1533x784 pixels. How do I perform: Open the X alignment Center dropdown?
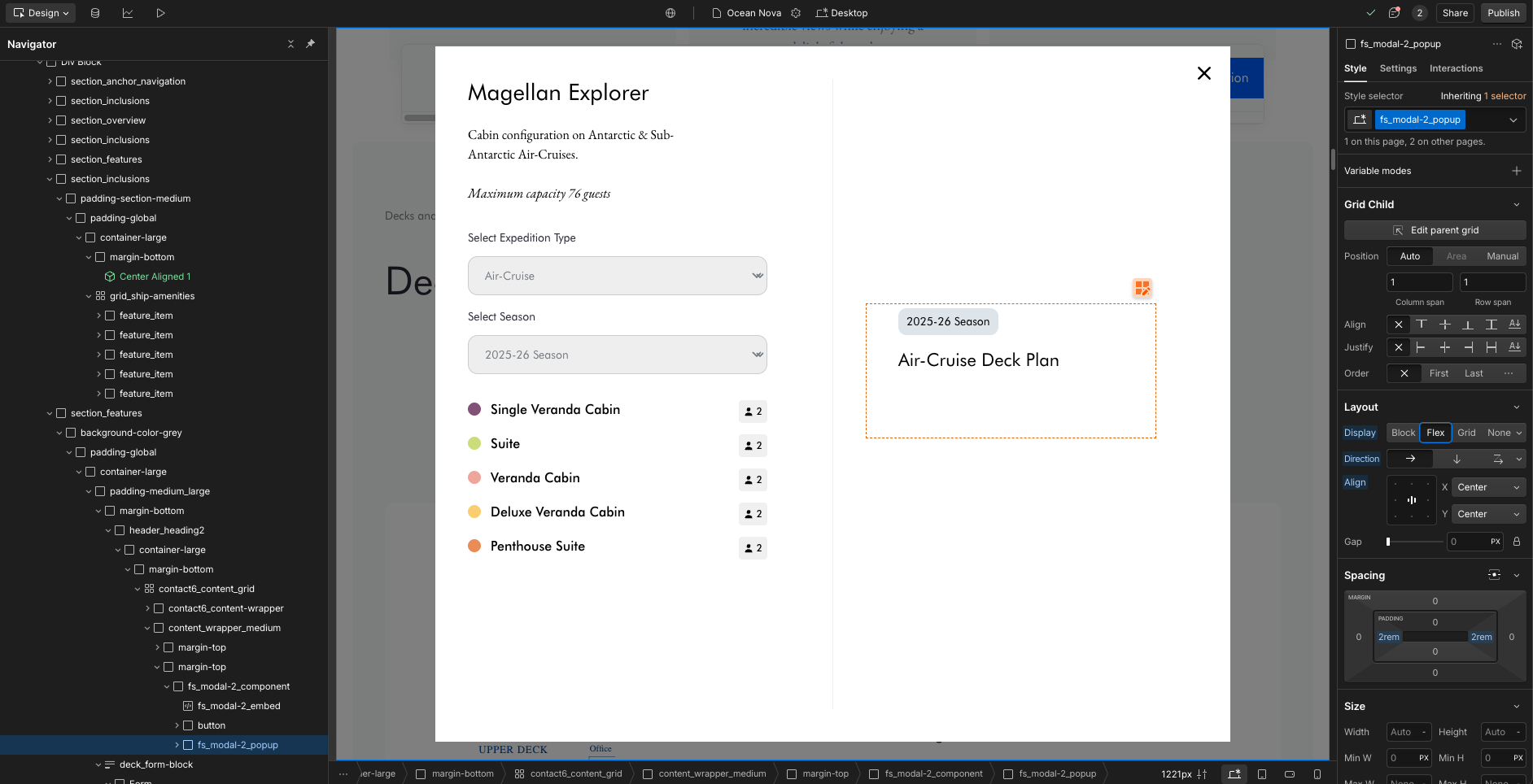point(1488,487)
